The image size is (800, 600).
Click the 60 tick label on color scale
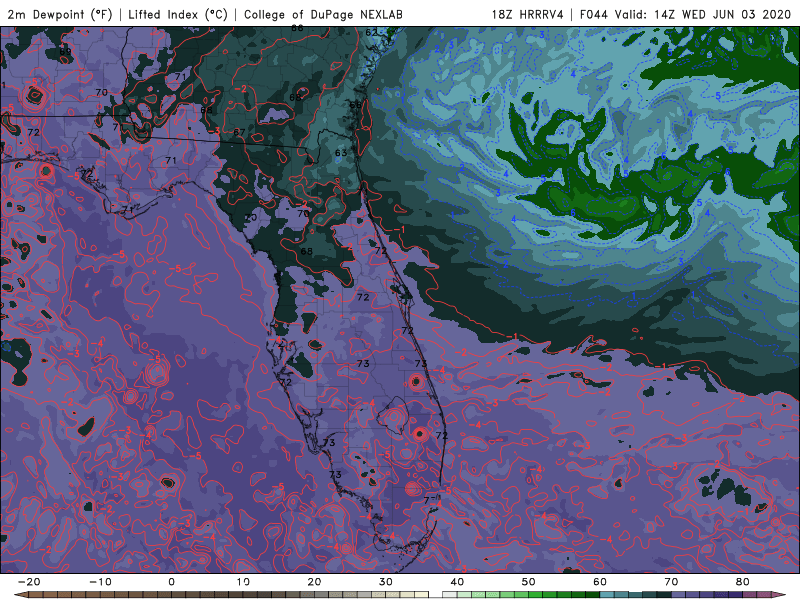pos(600,582)
